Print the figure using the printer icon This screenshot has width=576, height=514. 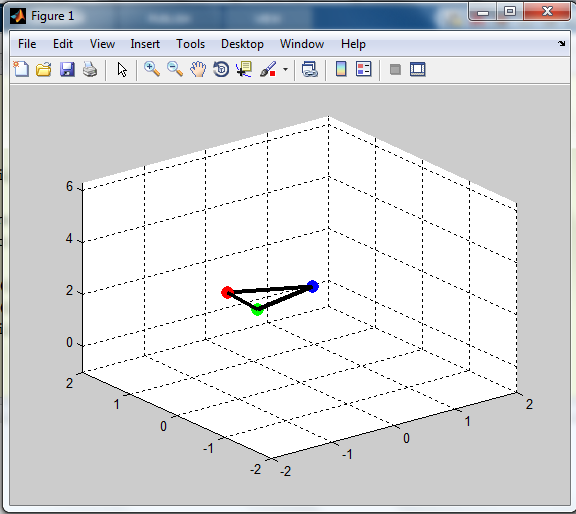pos(90,69)
